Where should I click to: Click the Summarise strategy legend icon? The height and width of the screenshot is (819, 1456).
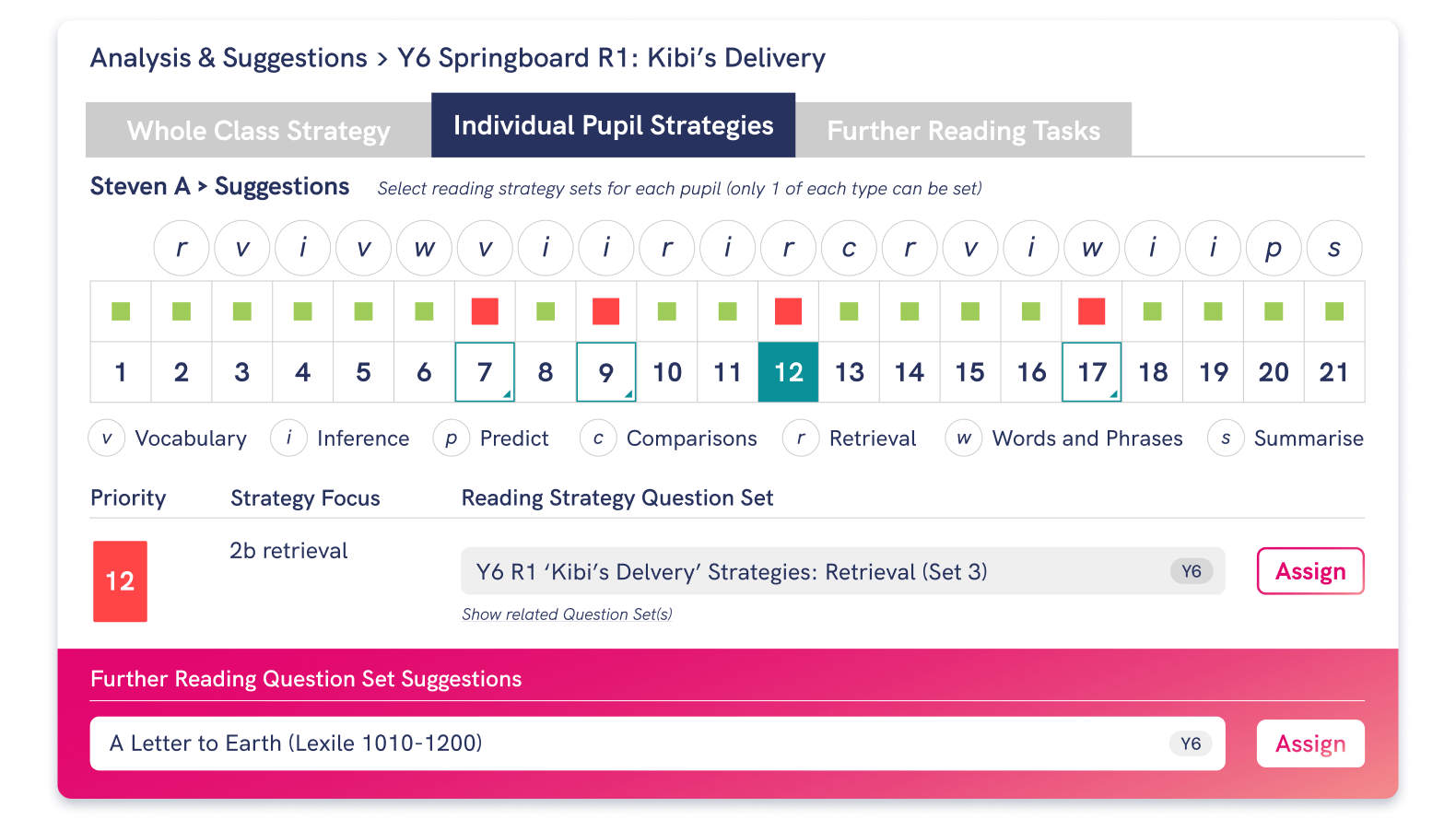pos(1225,439)
